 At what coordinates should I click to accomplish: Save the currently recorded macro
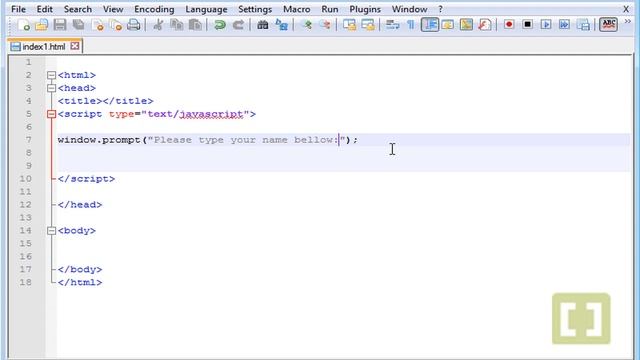(x=584, y=25)
